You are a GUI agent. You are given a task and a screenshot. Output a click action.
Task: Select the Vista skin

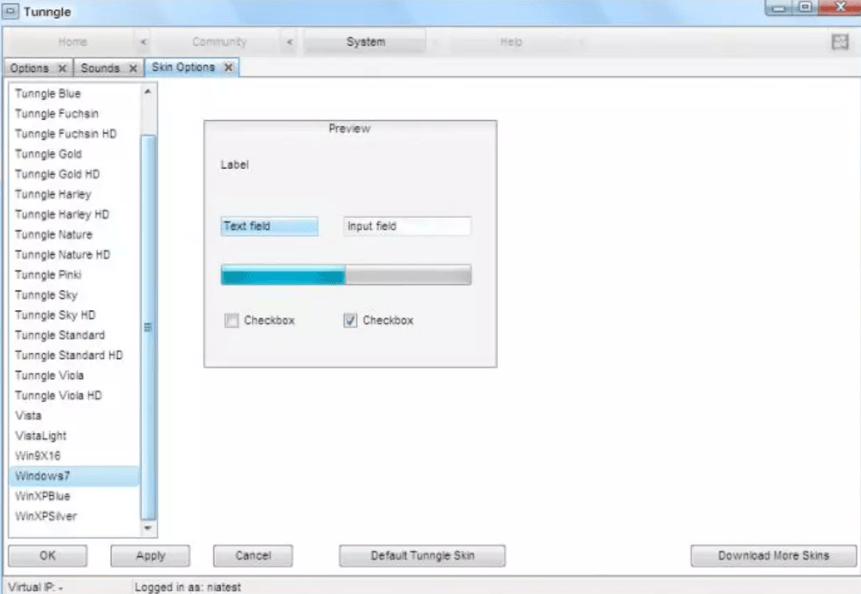point(75,416)
